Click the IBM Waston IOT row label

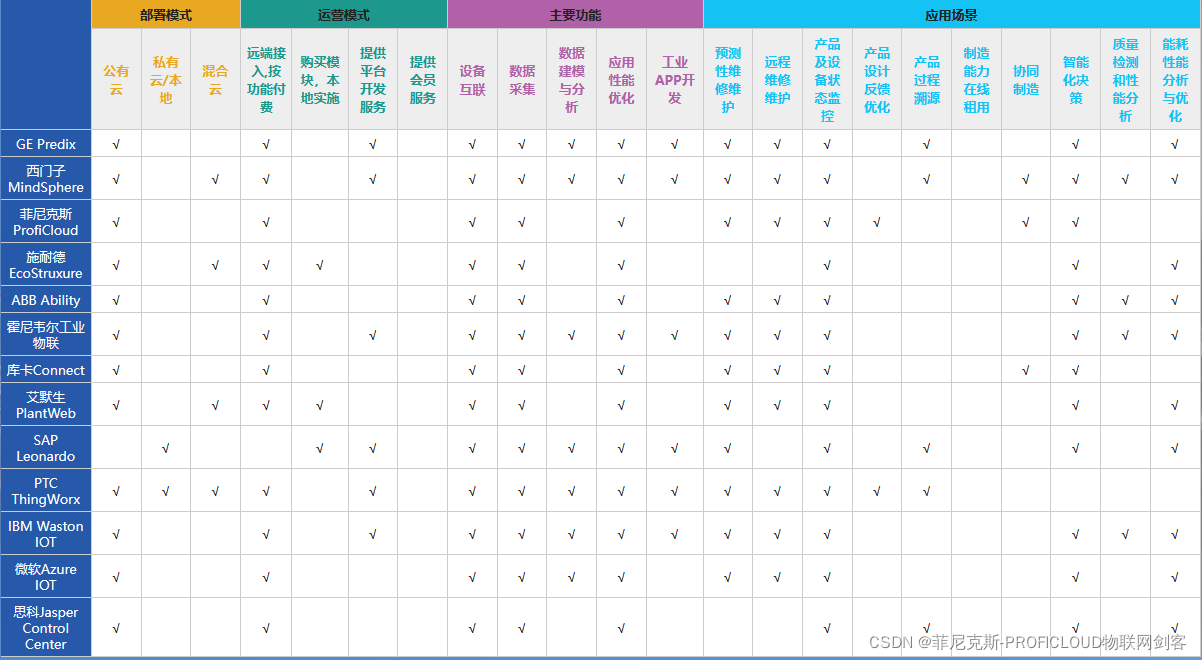point(46,534)
